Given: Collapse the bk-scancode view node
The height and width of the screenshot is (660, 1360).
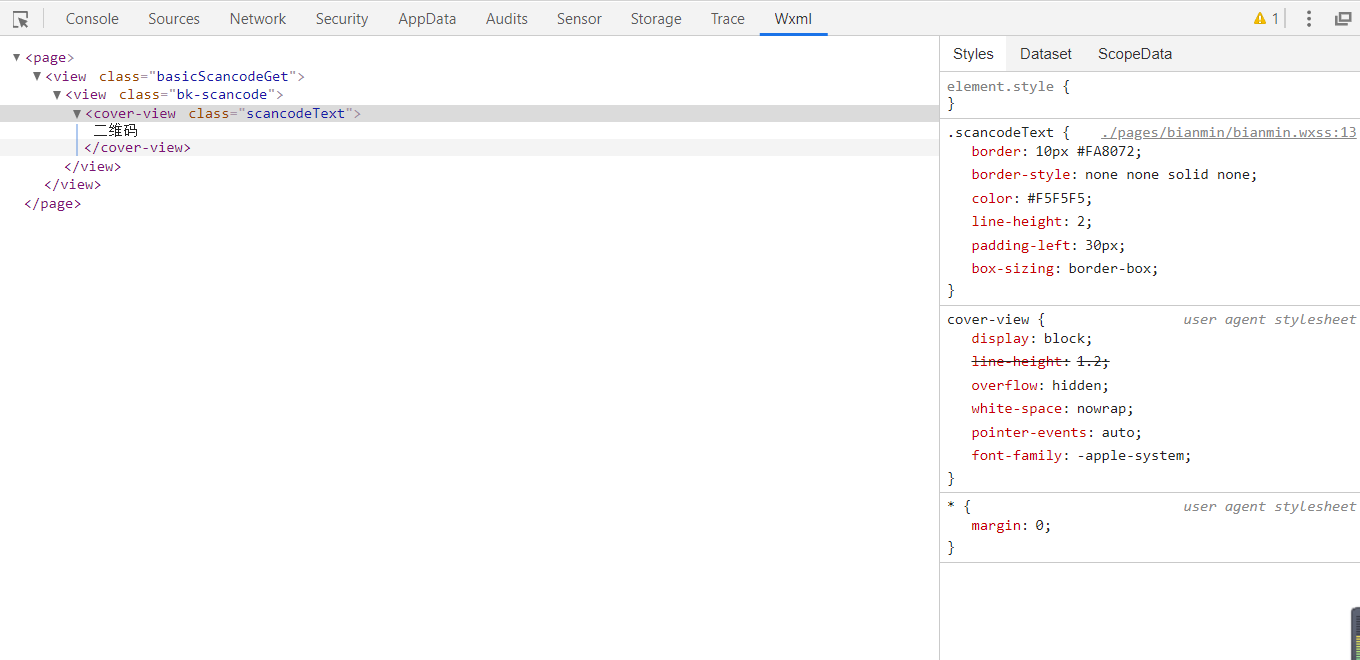Looking at the screenshot, I should tap(57, 95).
